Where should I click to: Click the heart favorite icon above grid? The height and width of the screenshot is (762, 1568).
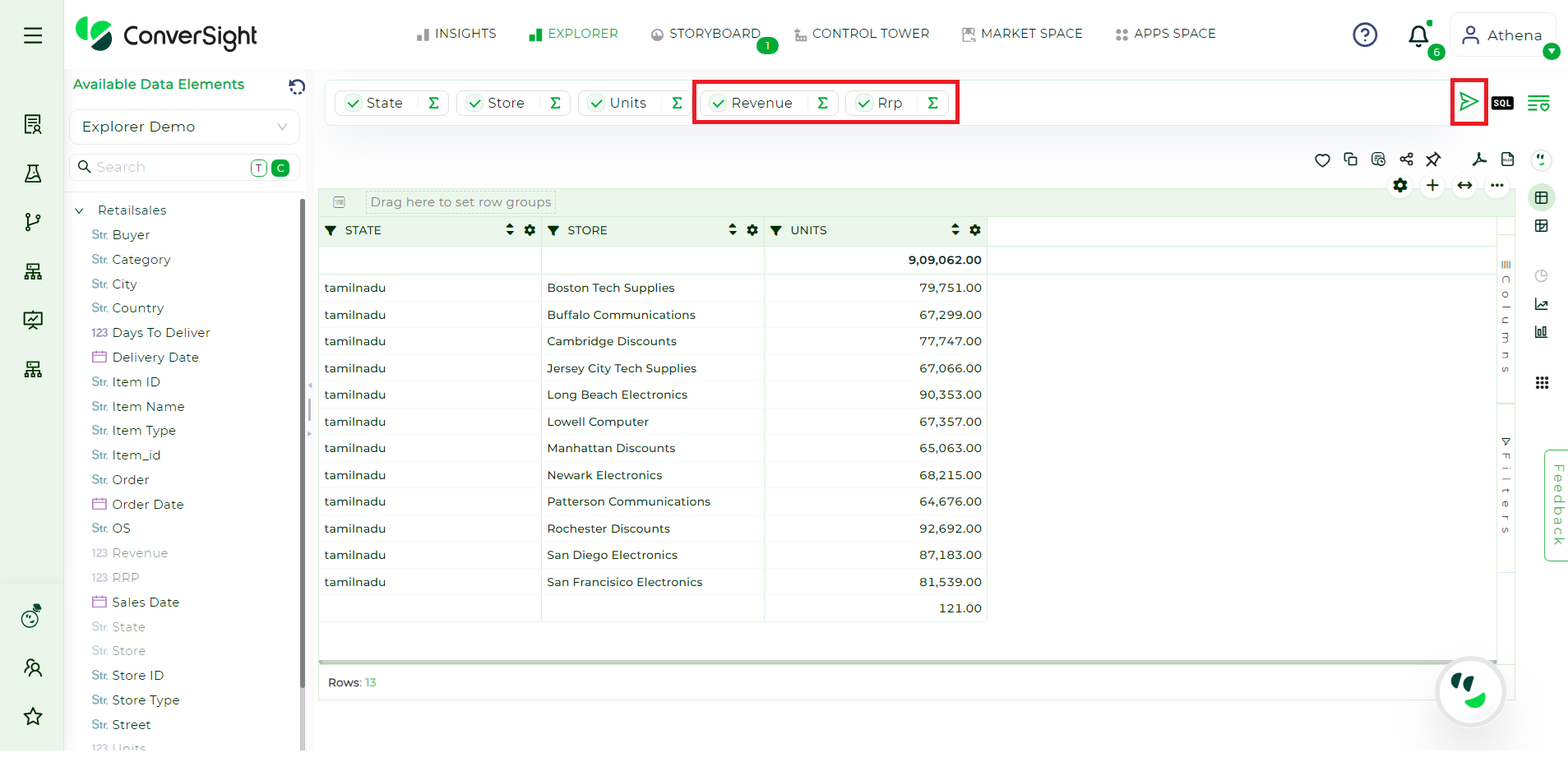1322,160
